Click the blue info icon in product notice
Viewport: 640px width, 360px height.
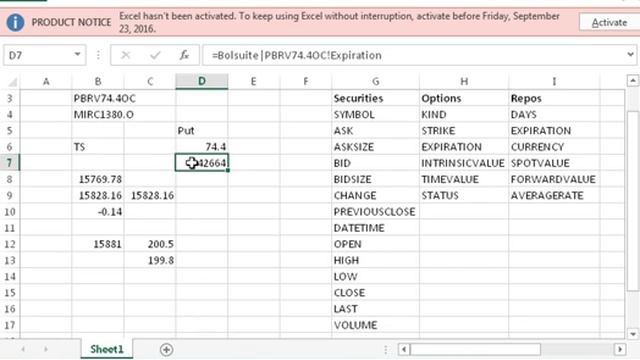(x=15, y=22)
